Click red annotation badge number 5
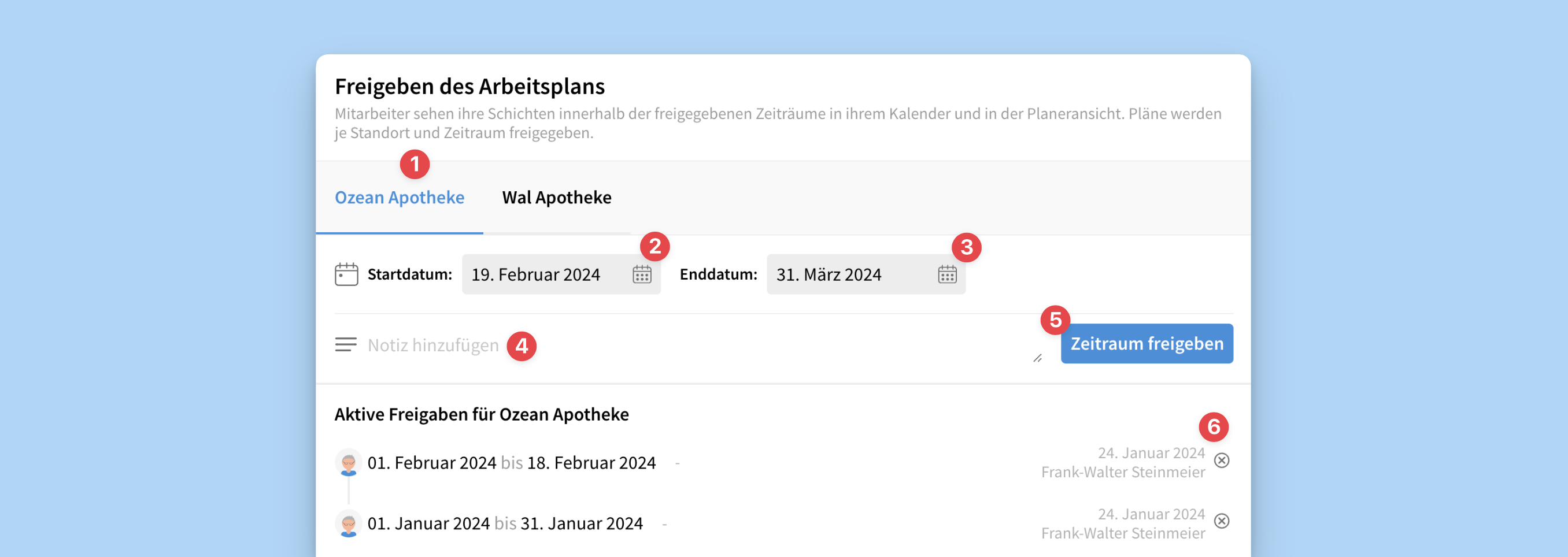Screen dimensions: 1568x557 (1055, 320)
